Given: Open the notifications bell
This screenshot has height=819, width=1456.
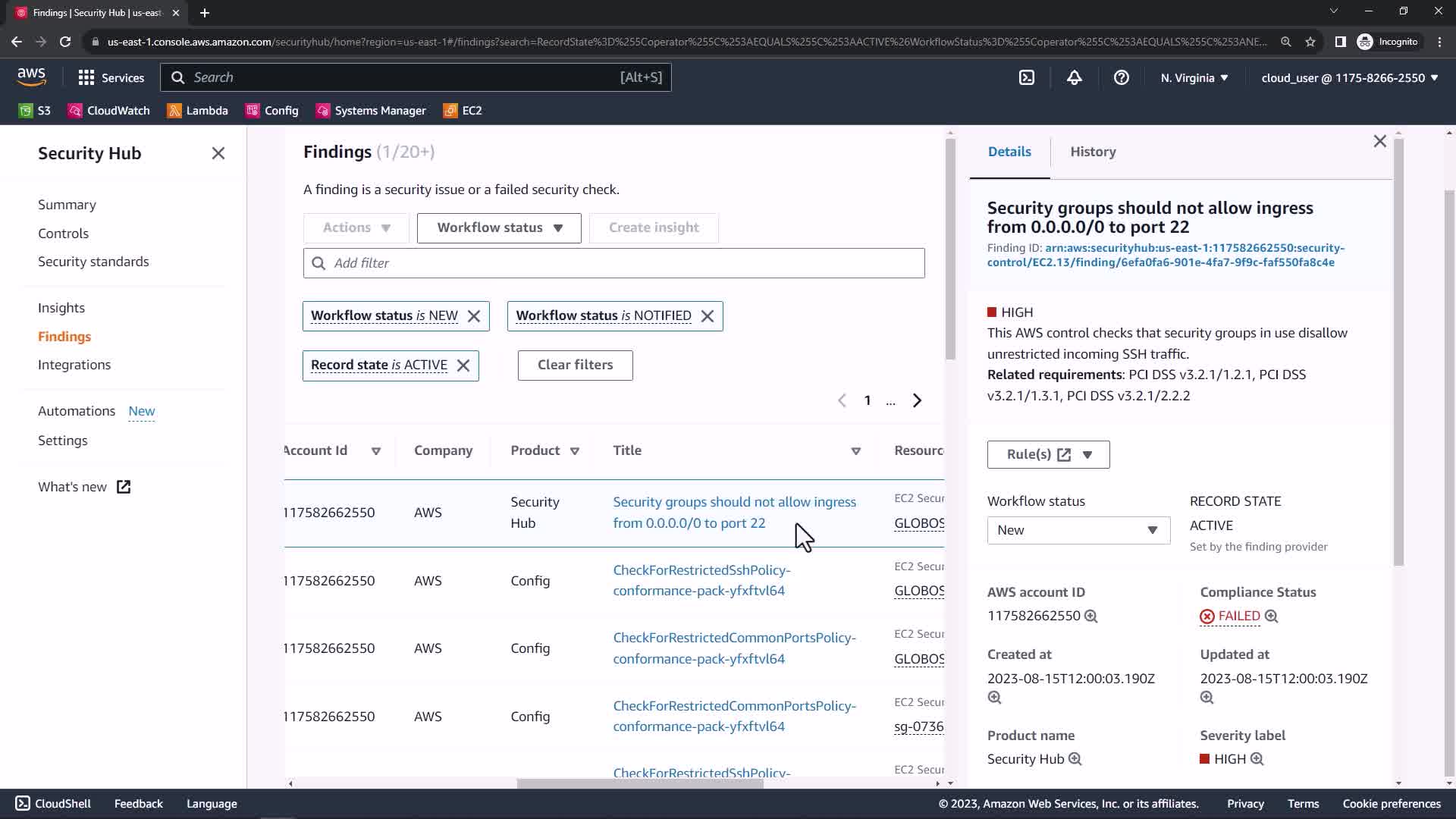Looking at the screenshot, I should 1074,77.
